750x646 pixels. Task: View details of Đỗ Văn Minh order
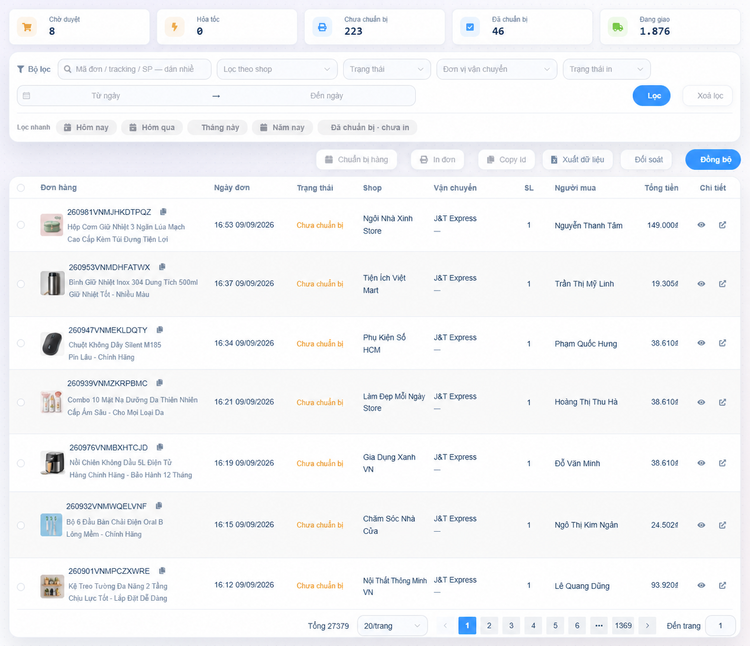click(x=701, y=463)
